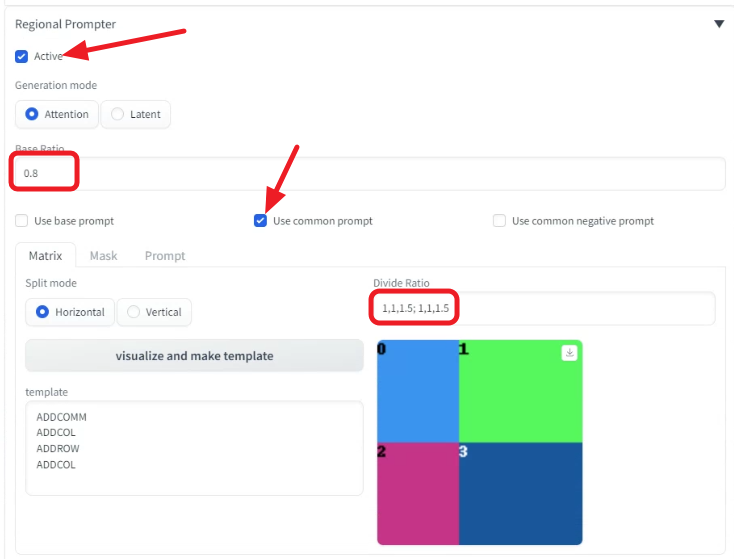This screenshot has width=734, height=559.
Task: Click the Divide Ratio input field
Action: click(544, 308)
